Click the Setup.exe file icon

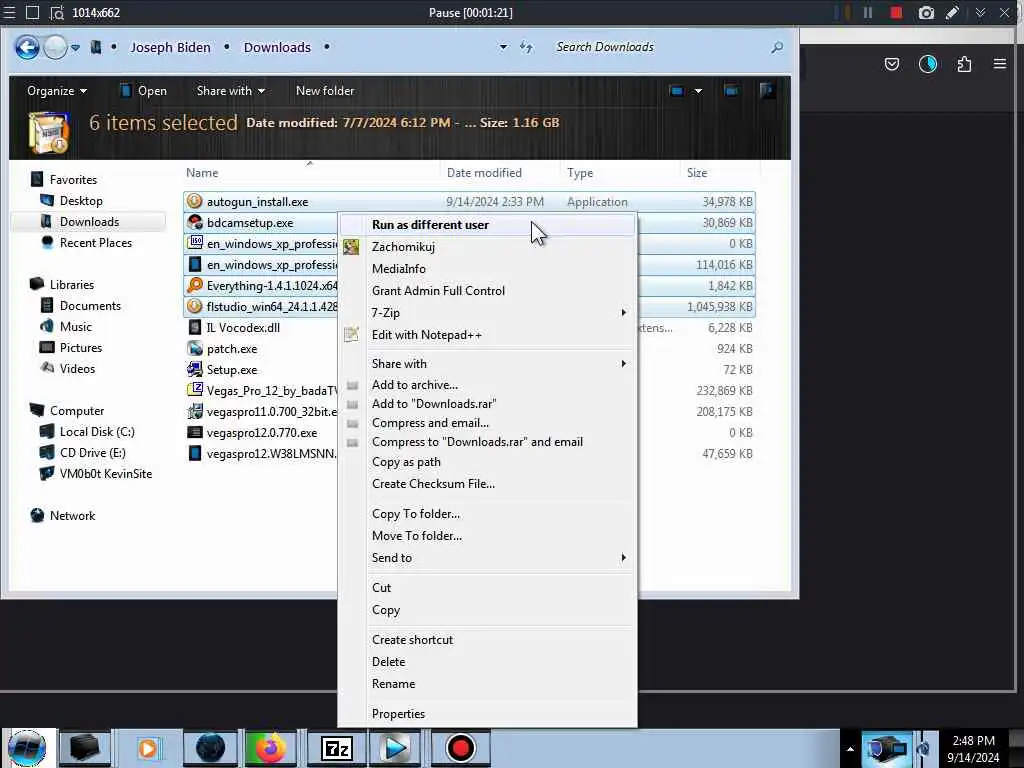tap(195, 369)
